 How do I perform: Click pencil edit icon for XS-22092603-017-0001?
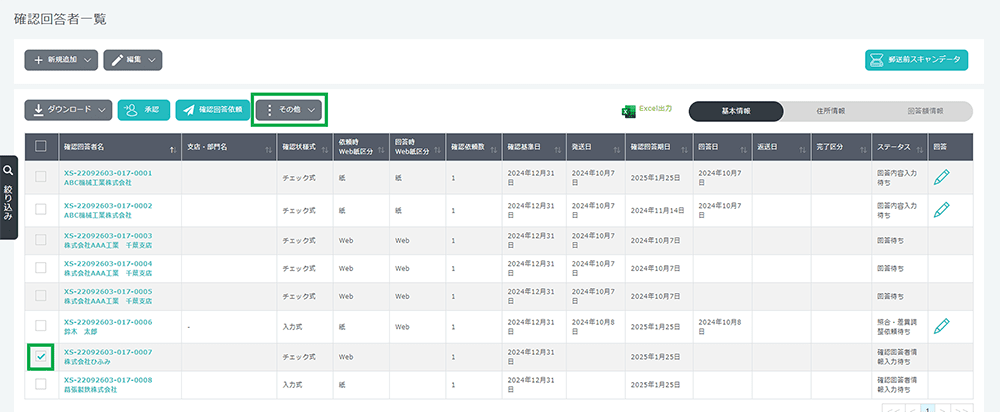pos(941,177)
